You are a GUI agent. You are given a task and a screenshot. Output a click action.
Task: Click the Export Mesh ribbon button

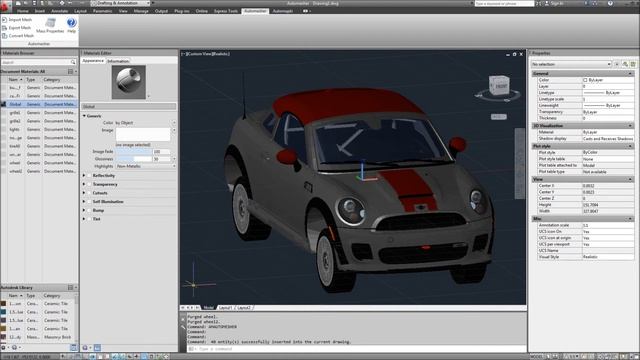pos(17,28)
